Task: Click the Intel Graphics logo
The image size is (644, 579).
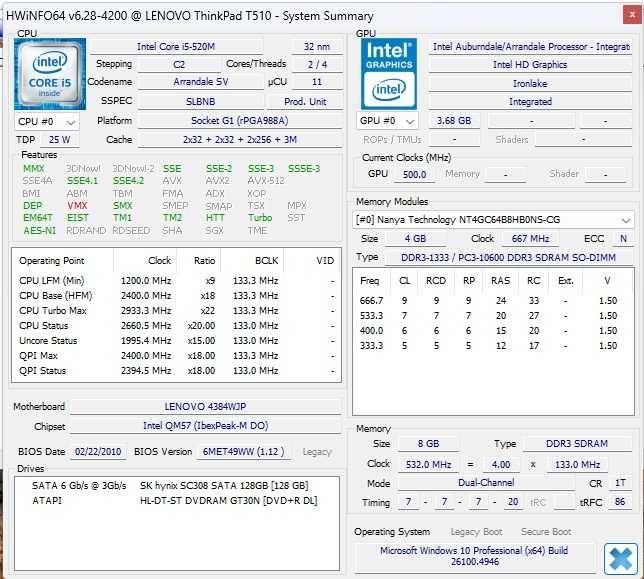Action: tap(389, 74)
